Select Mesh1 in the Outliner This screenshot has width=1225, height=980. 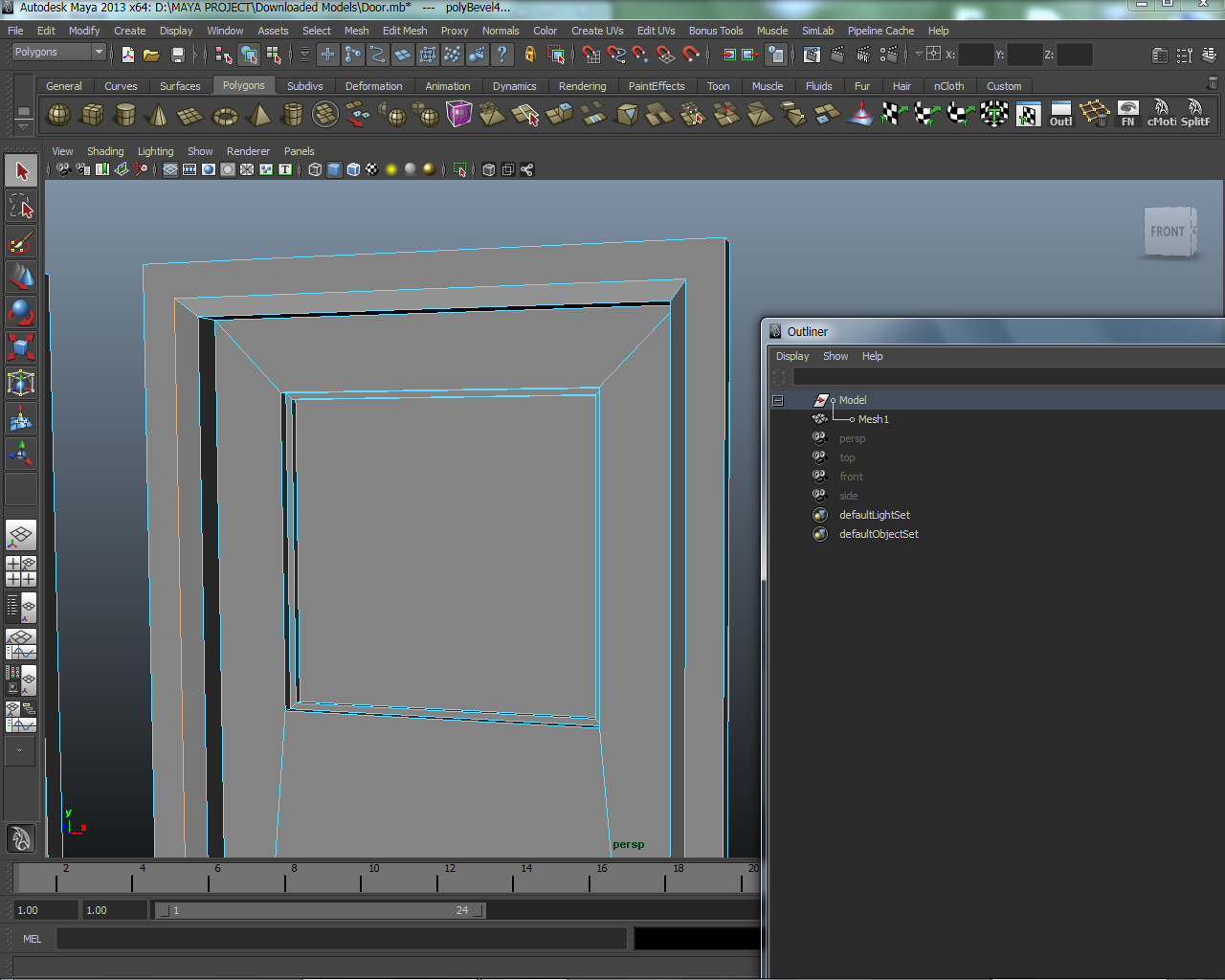[873, 419]
